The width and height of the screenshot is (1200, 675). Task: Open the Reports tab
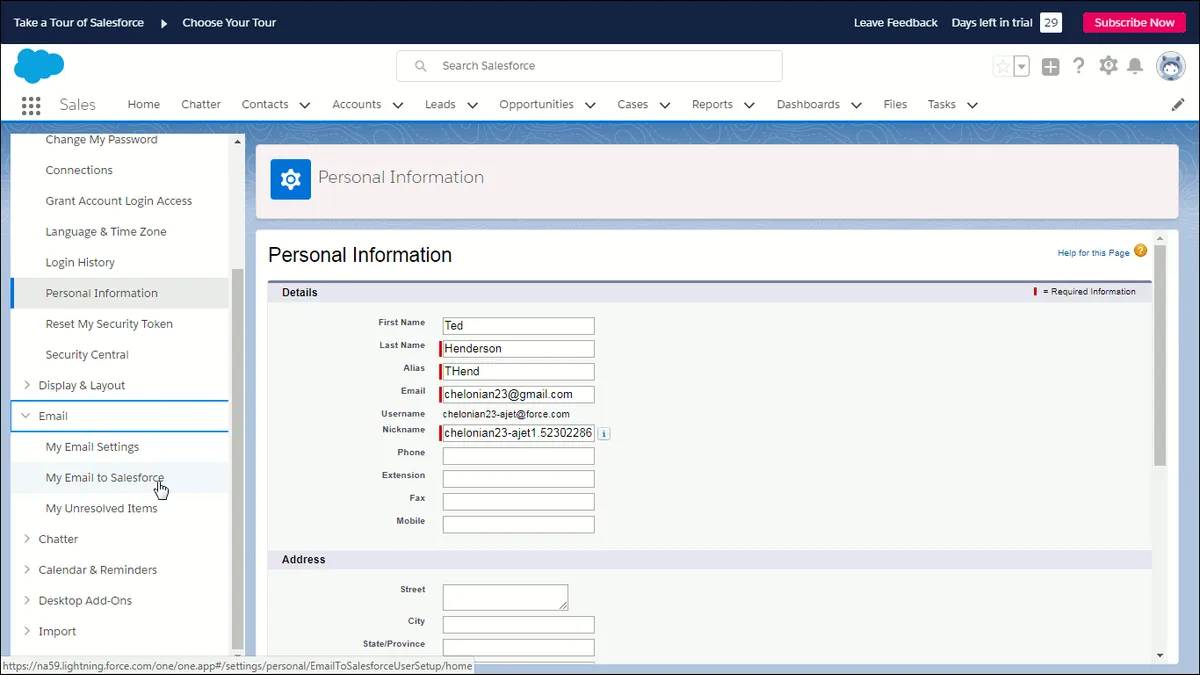coord(712,104)
